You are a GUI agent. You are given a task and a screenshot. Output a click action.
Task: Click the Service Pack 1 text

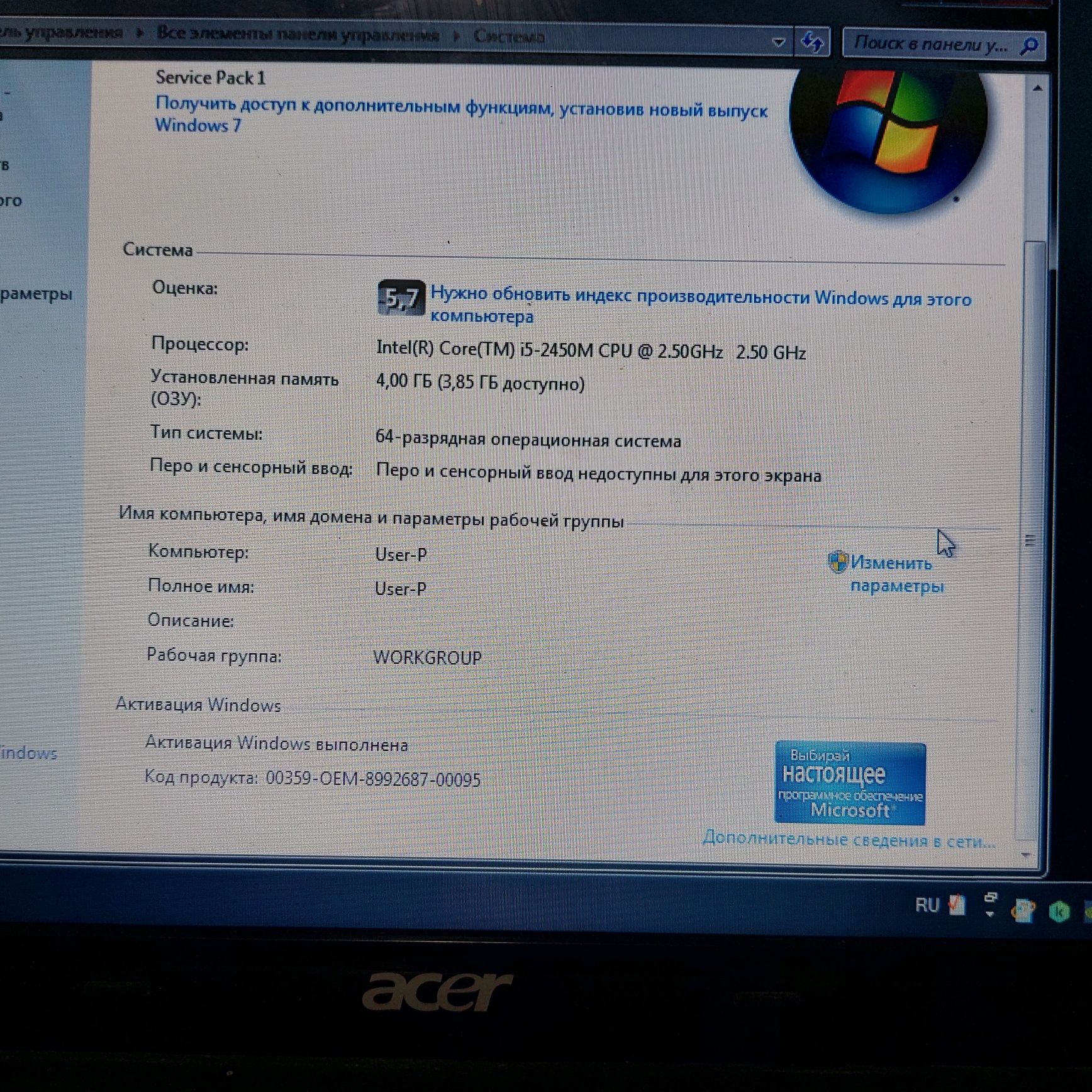click(211, 77)
